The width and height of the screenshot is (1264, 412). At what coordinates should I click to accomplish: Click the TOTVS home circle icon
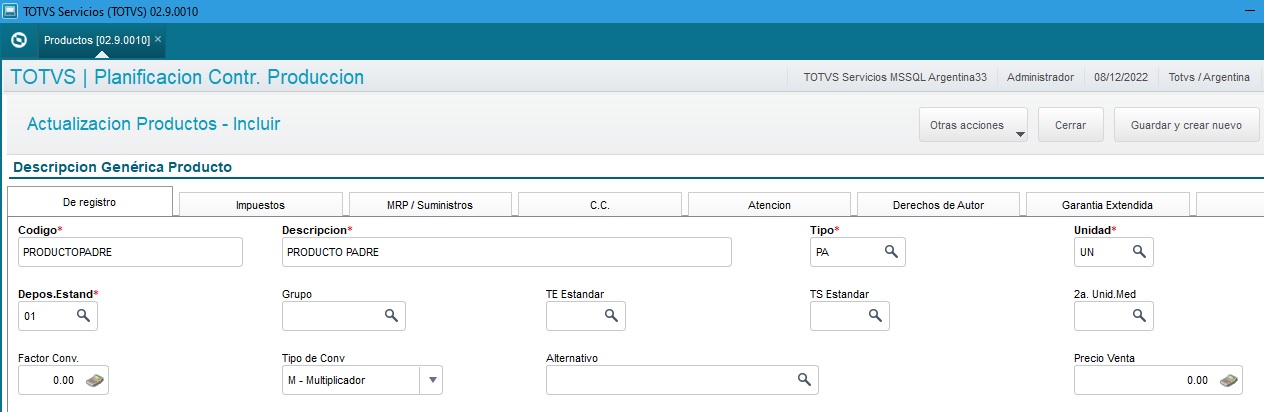coord(18,40)
